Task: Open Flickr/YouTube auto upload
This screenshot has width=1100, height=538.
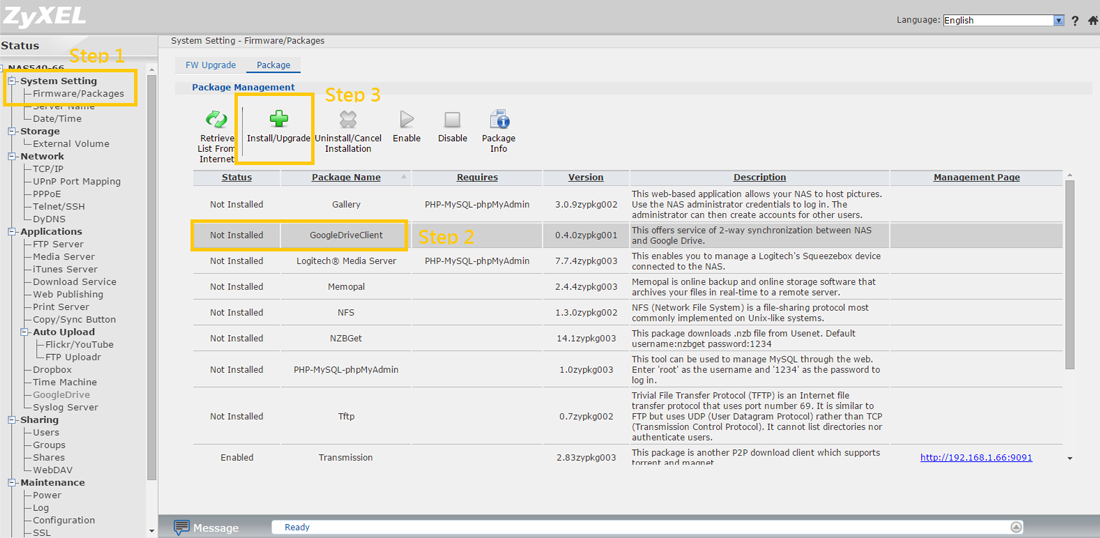Action: pos(79,345)
